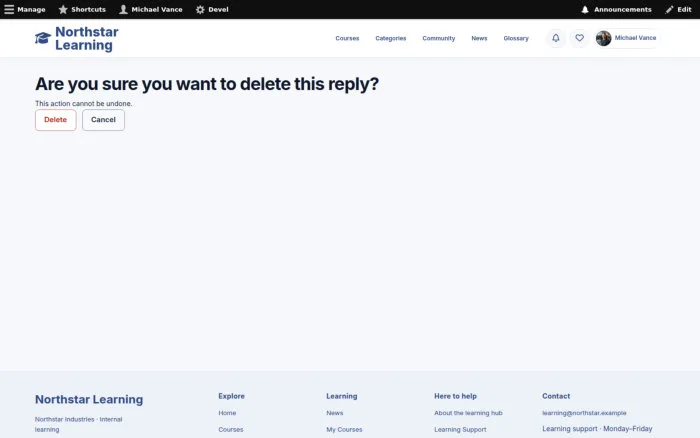Follow the footer Home link
This screenshot has width=700, height=438.
pyautogui.click(x=227, y=413)
